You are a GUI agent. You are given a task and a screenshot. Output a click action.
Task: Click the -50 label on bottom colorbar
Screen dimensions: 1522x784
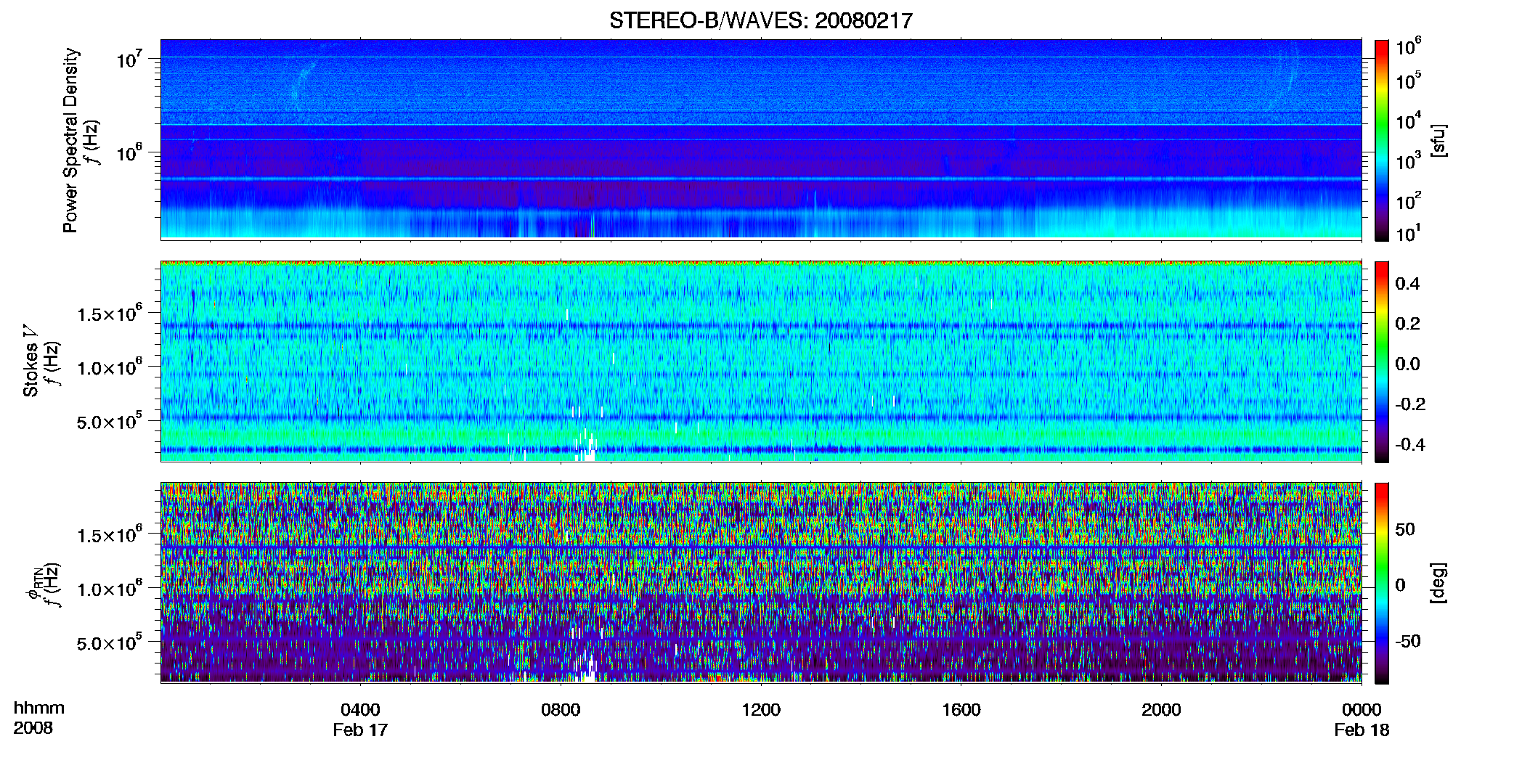[1408, 641]
